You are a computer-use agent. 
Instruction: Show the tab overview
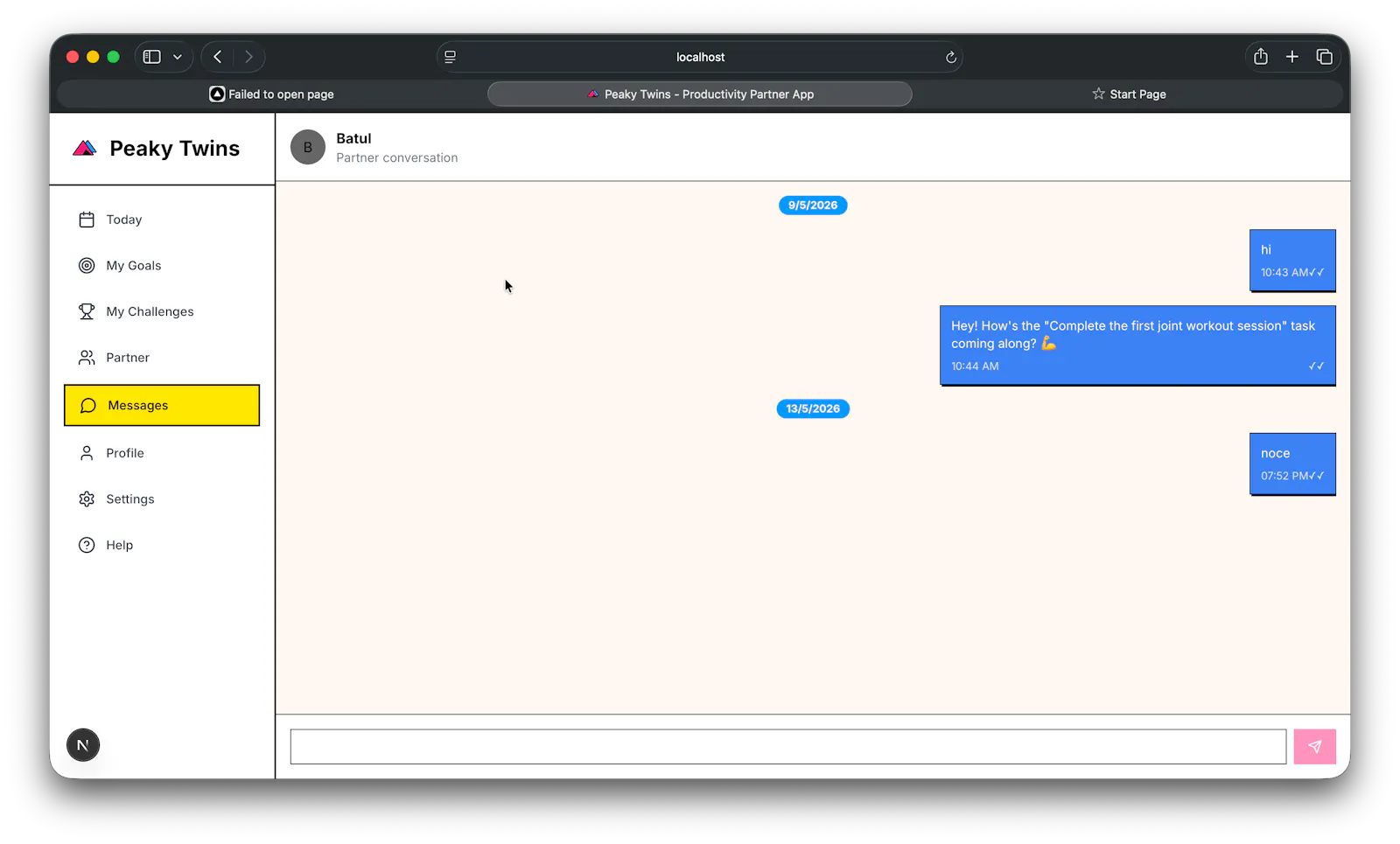click(x=1325, y=57)
